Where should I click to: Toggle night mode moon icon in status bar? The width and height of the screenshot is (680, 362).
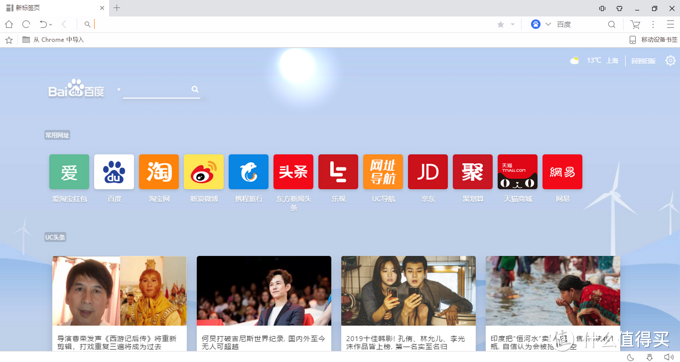coord(631,357)
